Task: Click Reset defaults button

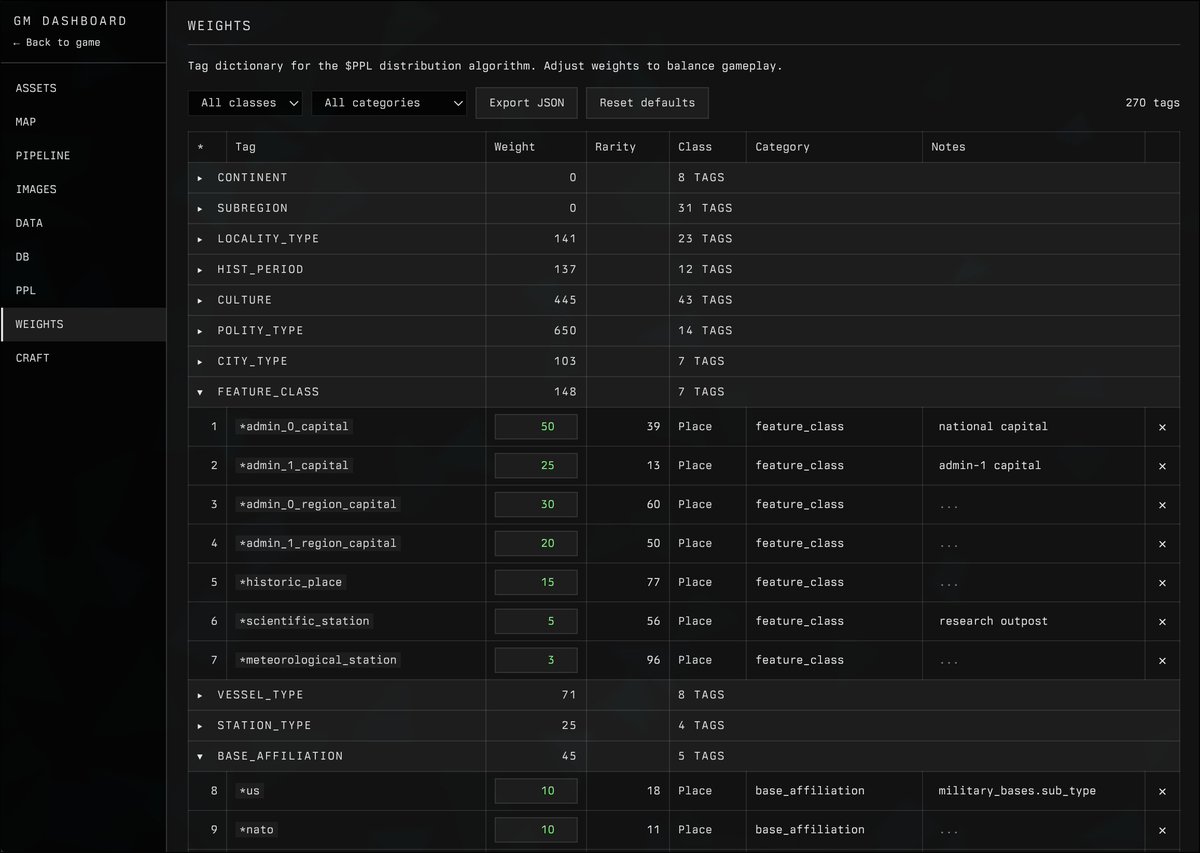Action: point(647,103)
